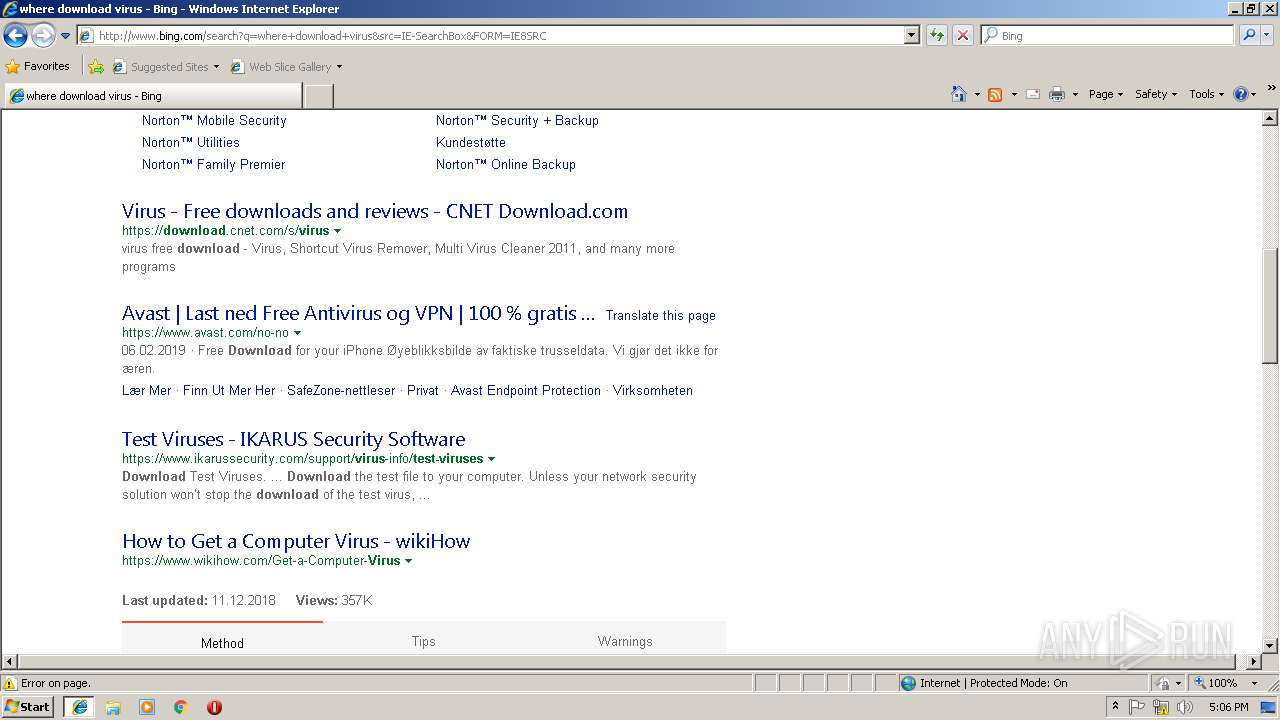Open Google Chrome taskbar icon
1280x720 pixels.
[181, 707]
